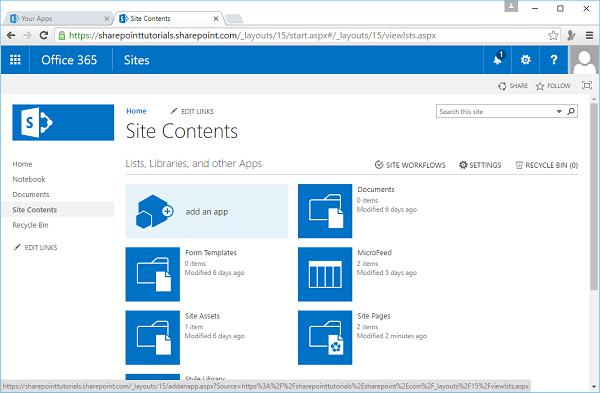Click the Home breadcrumb link
Image resolution: width=600 pixels, height=393 pixels.
[136, 111]
